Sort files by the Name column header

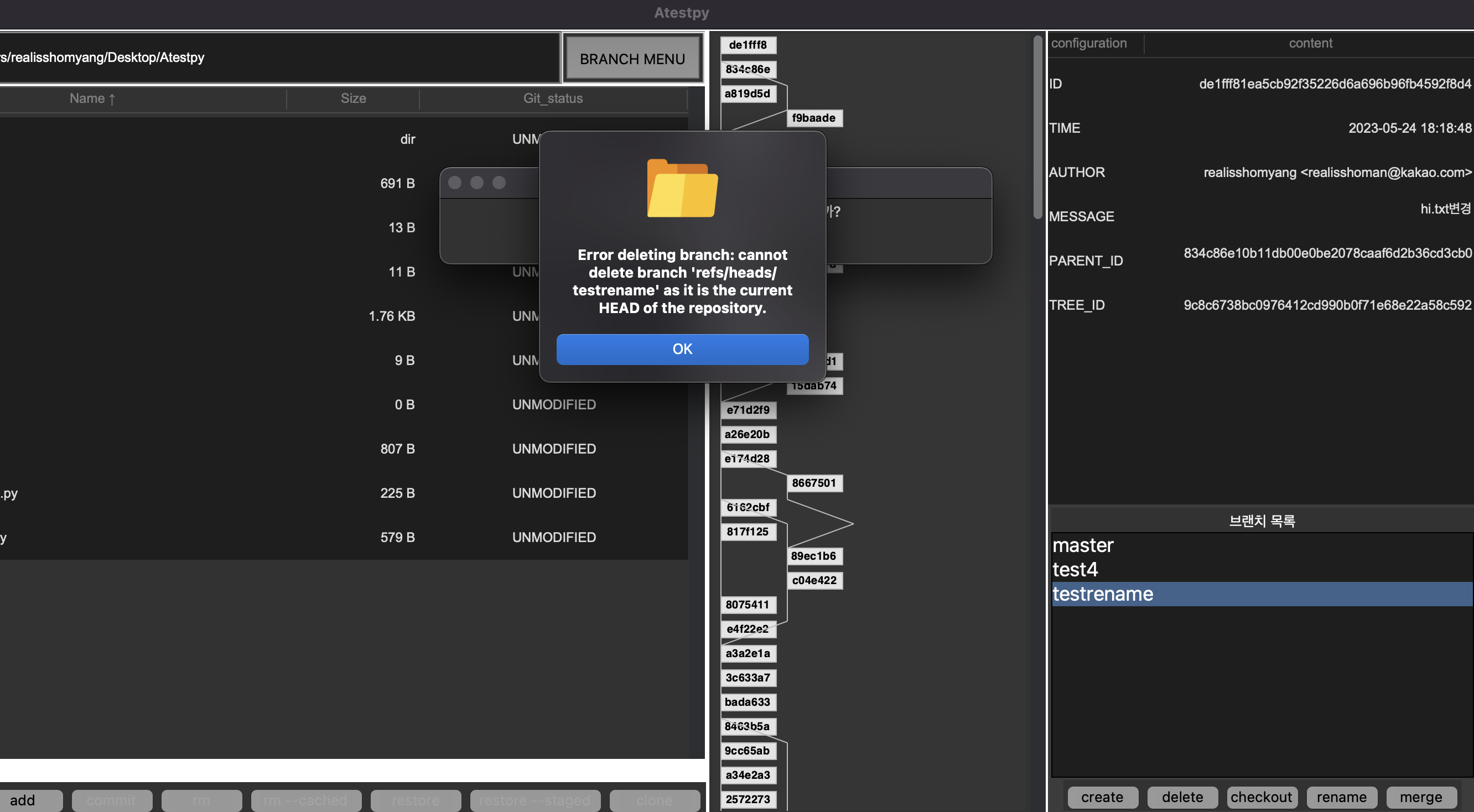coord(91,98)
